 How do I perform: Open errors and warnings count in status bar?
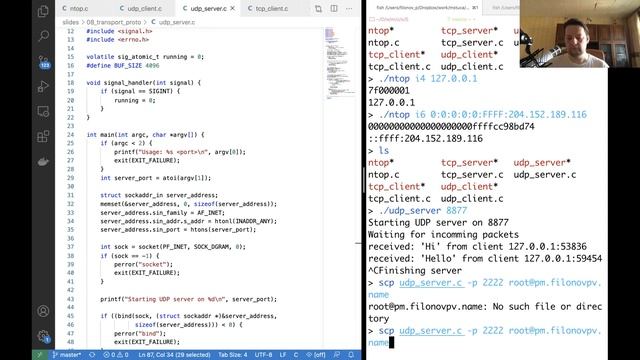click(116, 355)
